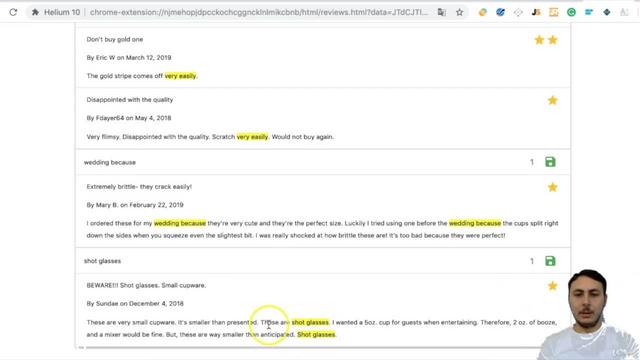This screenshot has height=360, width=640.
Task: Focus the chrome-extension URL address field
Action: click(259, 12)
